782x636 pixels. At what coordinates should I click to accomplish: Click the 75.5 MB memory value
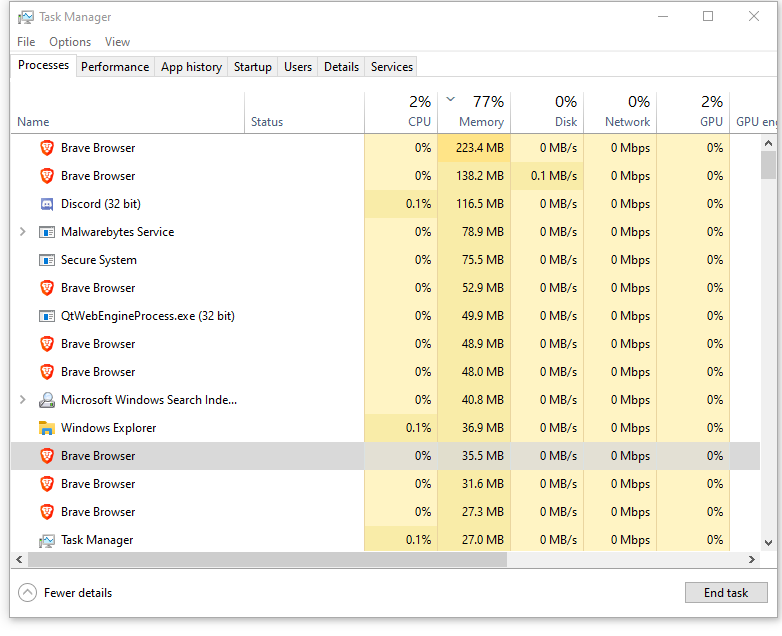tap(483, 260)
